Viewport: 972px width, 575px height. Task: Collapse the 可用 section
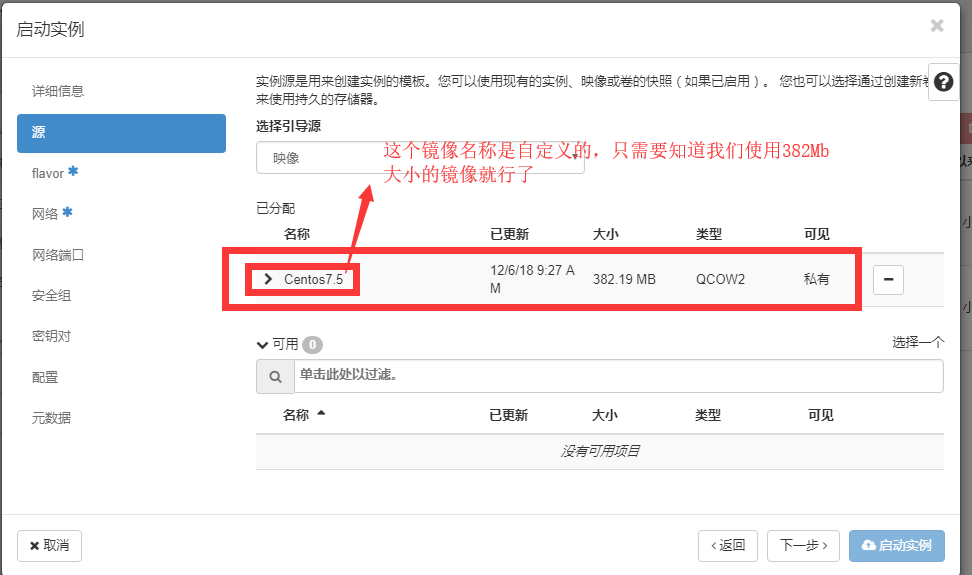coord(263,344)
